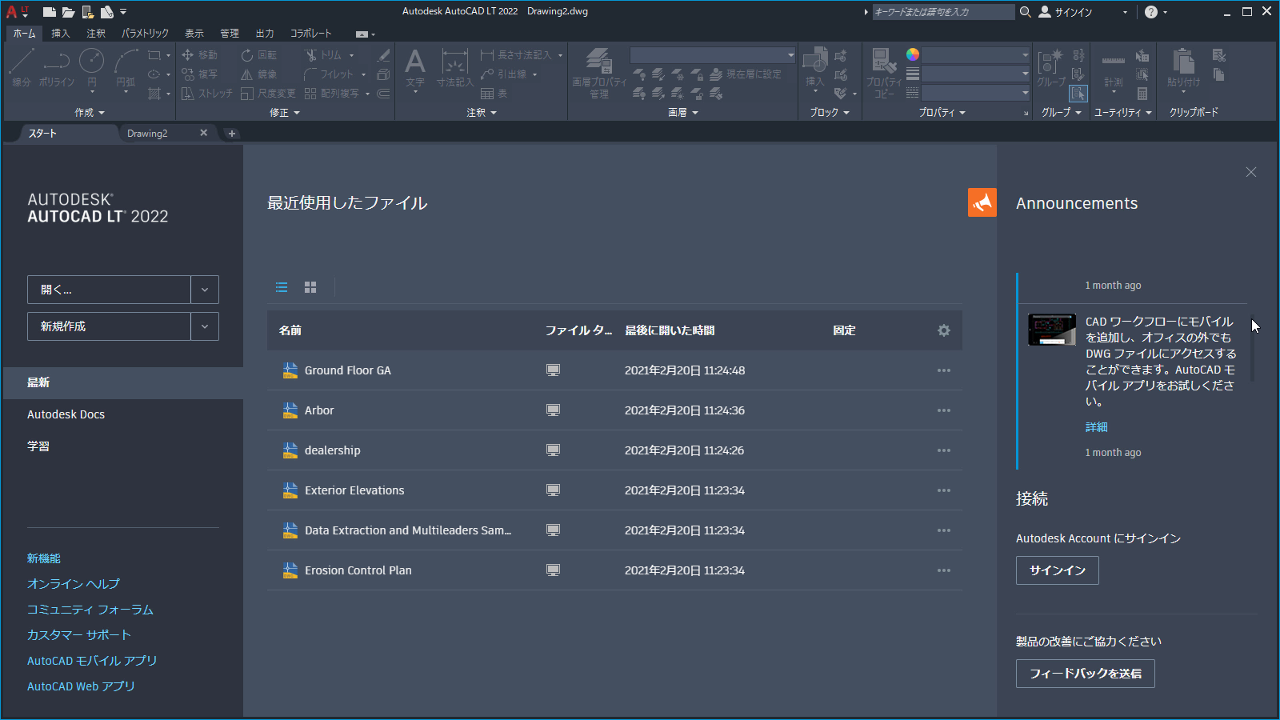Click the Sign In (サインイン) button under Connect
The width and height of the screenshot is (1280, 720).
[1057, 570]
